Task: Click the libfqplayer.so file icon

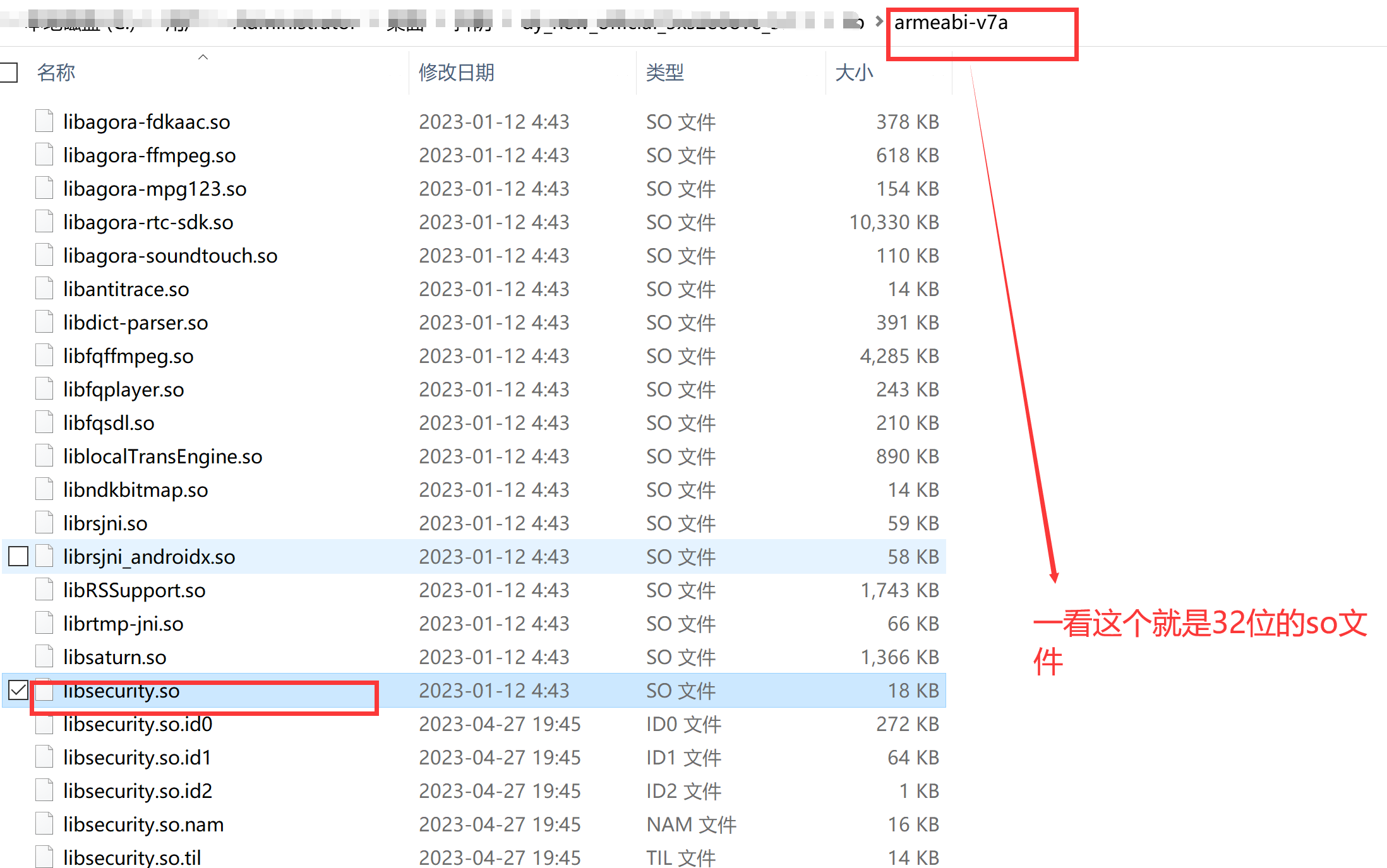Action: point(44,389)
